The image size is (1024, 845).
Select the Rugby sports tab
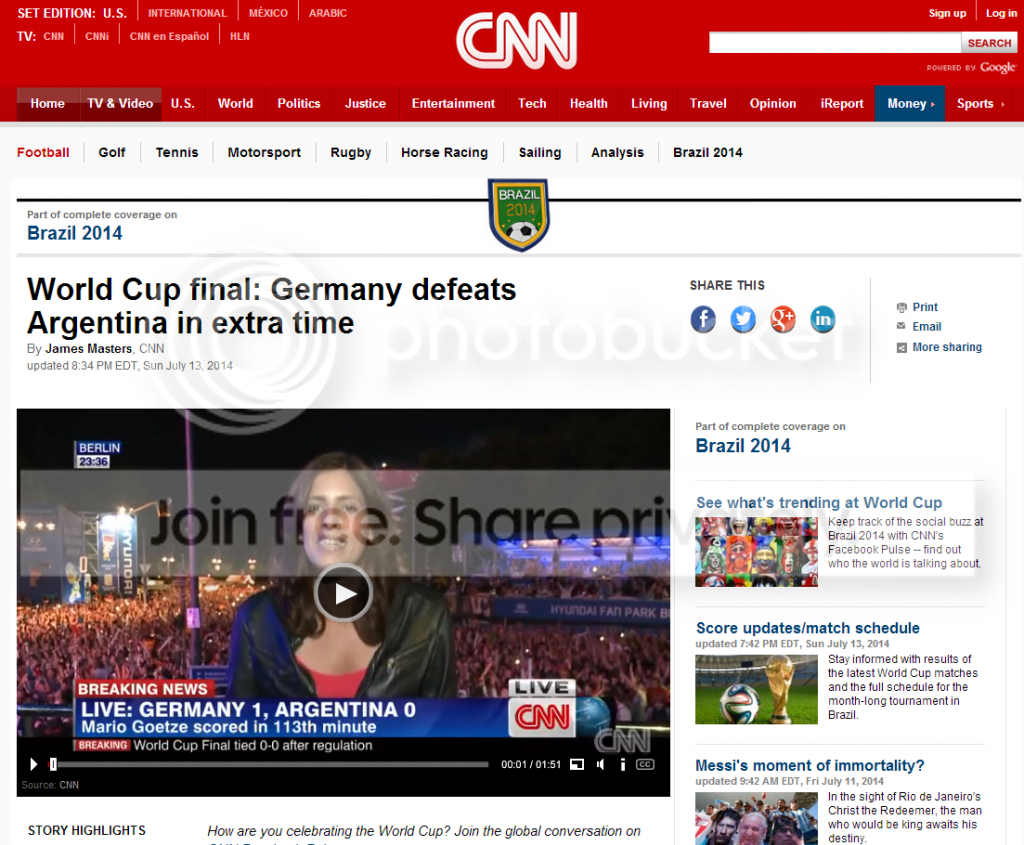[x=351, y=152]
